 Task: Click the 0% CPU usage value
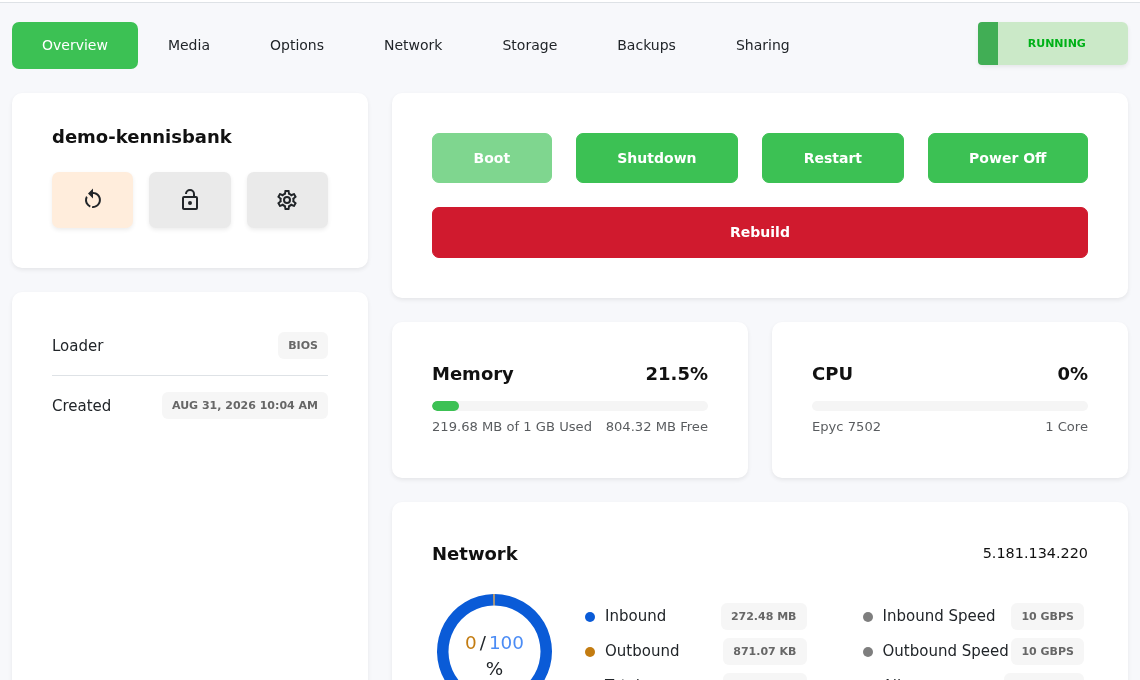tap(1072, 374)
